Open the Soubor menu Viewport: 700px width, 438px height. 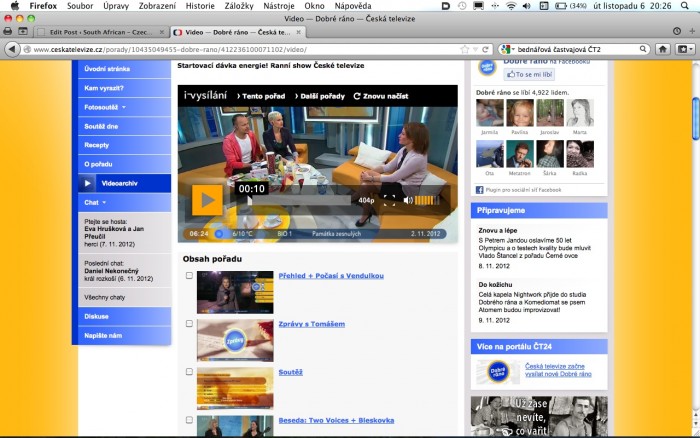pyautogui.click(x=80, y=6)
